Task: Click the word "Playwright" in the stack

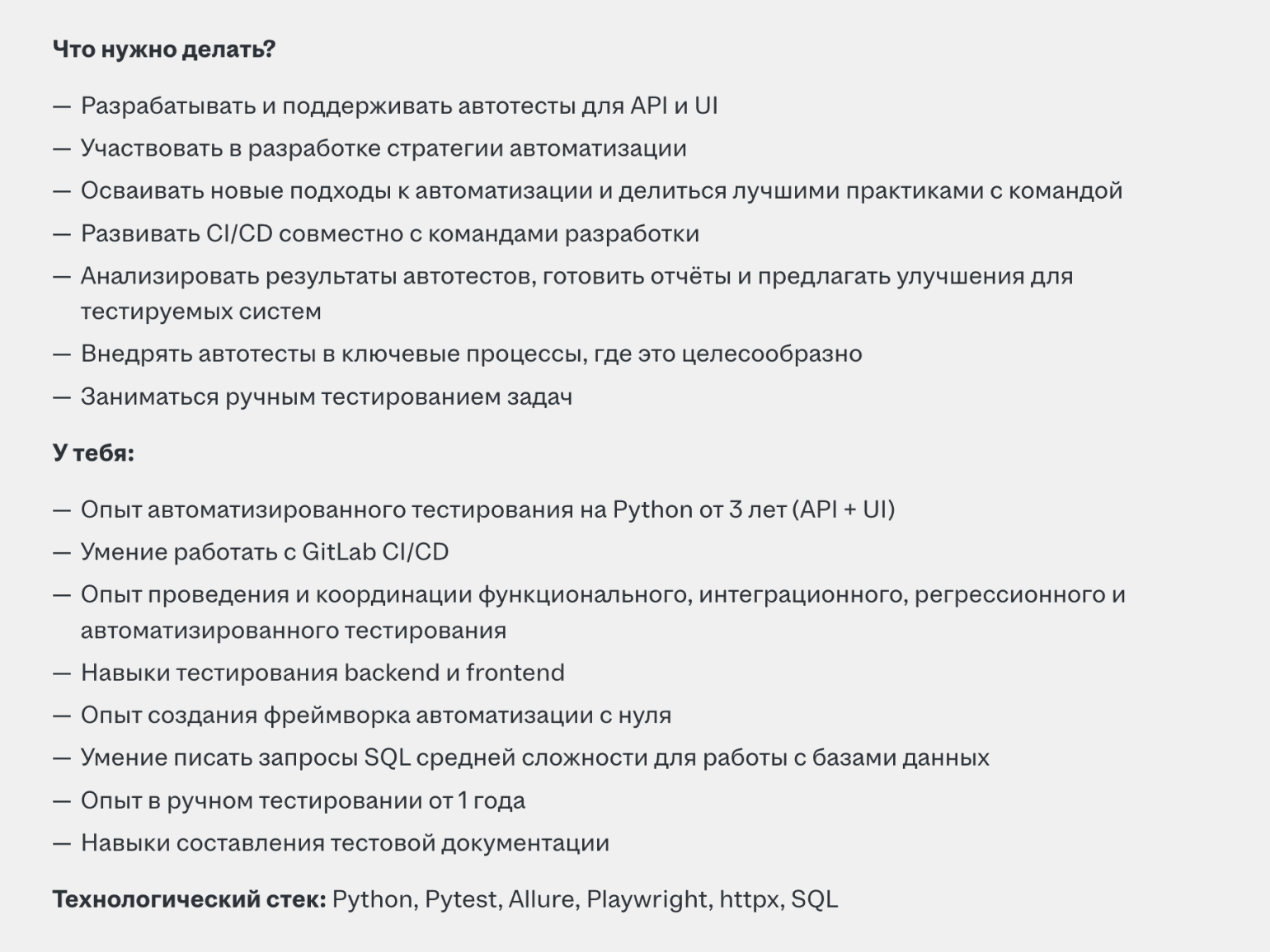Action: (x=649, y=899)
